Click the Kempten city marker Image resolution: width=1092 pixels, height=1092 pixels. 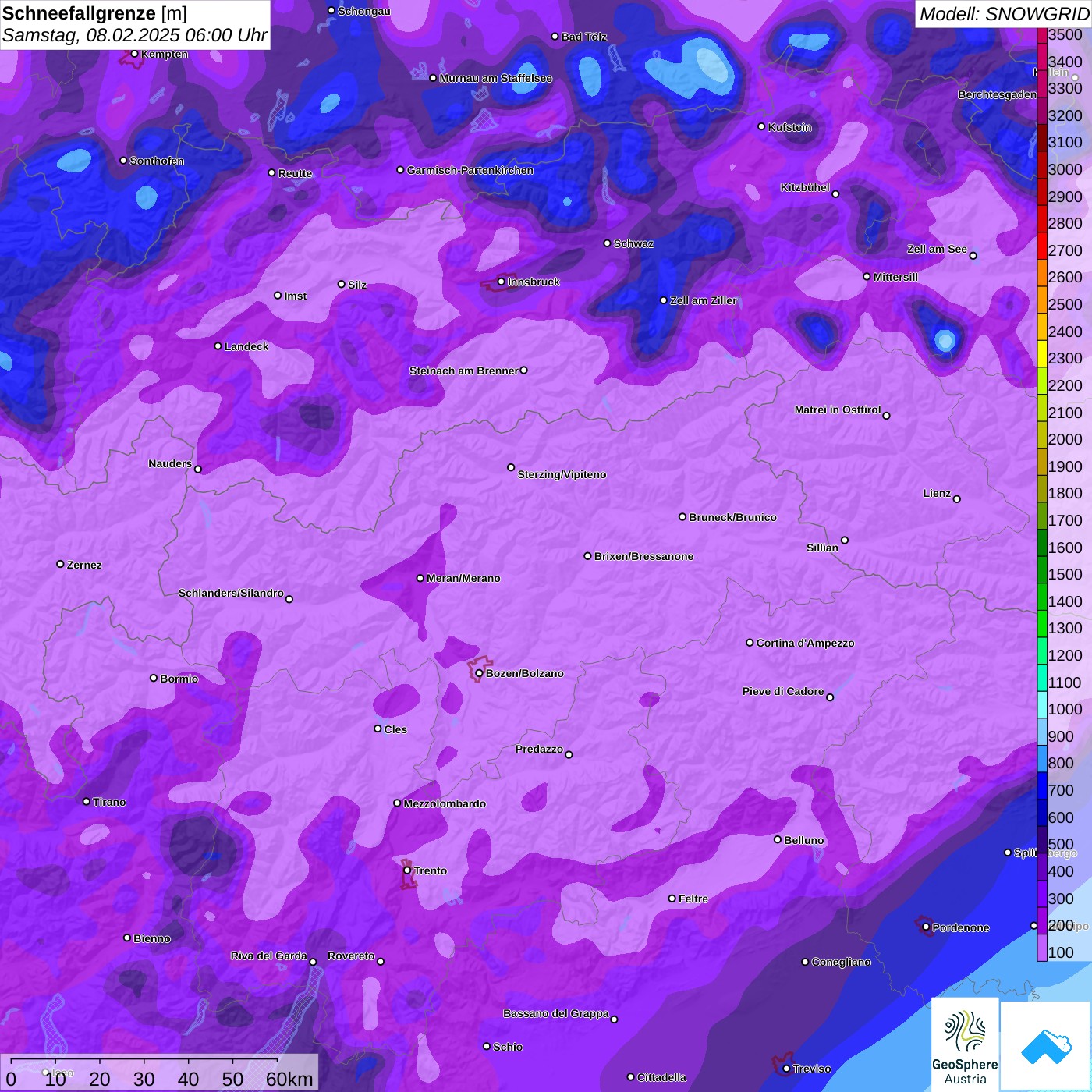pyautogui.click(x=134, y=54)
